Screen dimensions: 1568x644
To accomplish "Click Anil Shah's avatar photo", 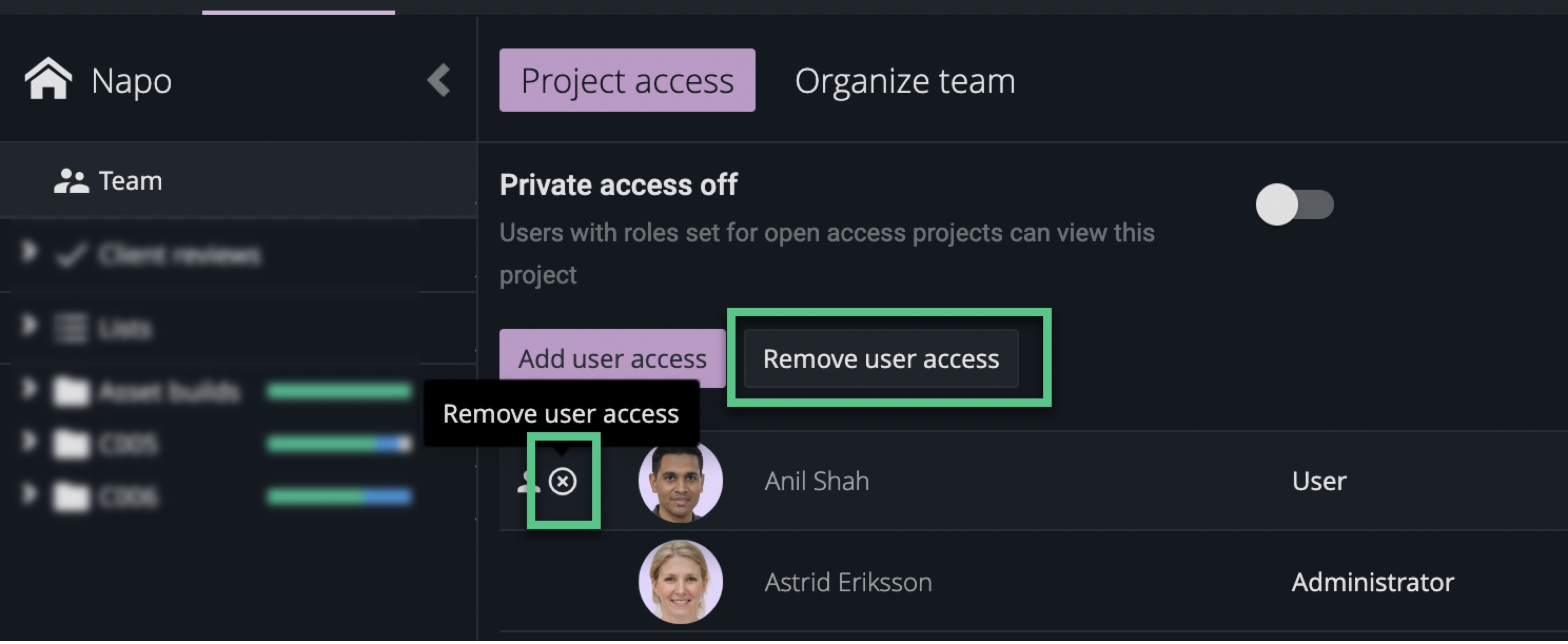I will [681, 482].
